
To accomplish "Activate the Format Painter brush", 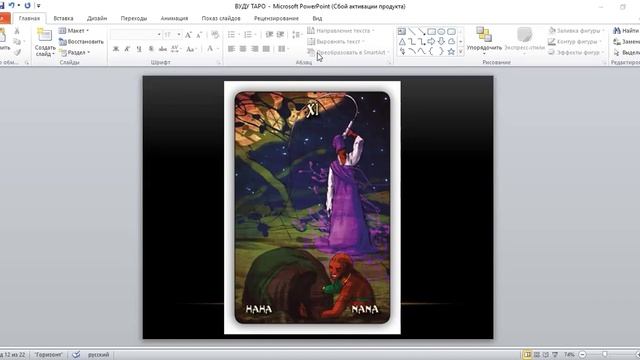I will point(17,52).
